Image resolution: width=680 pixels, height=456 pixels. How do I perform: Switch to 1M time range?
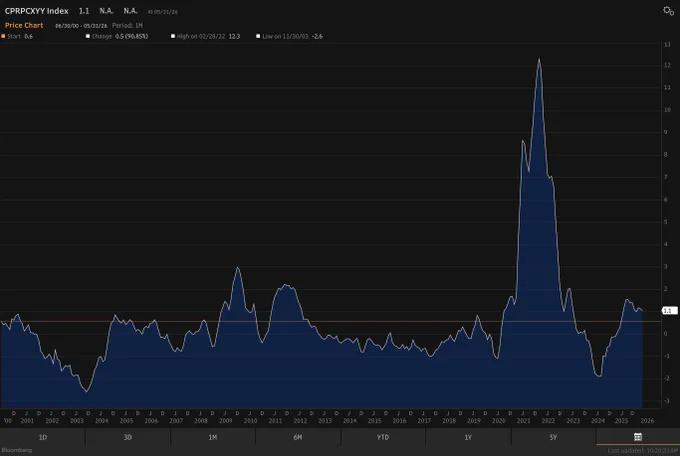point(212,437)
